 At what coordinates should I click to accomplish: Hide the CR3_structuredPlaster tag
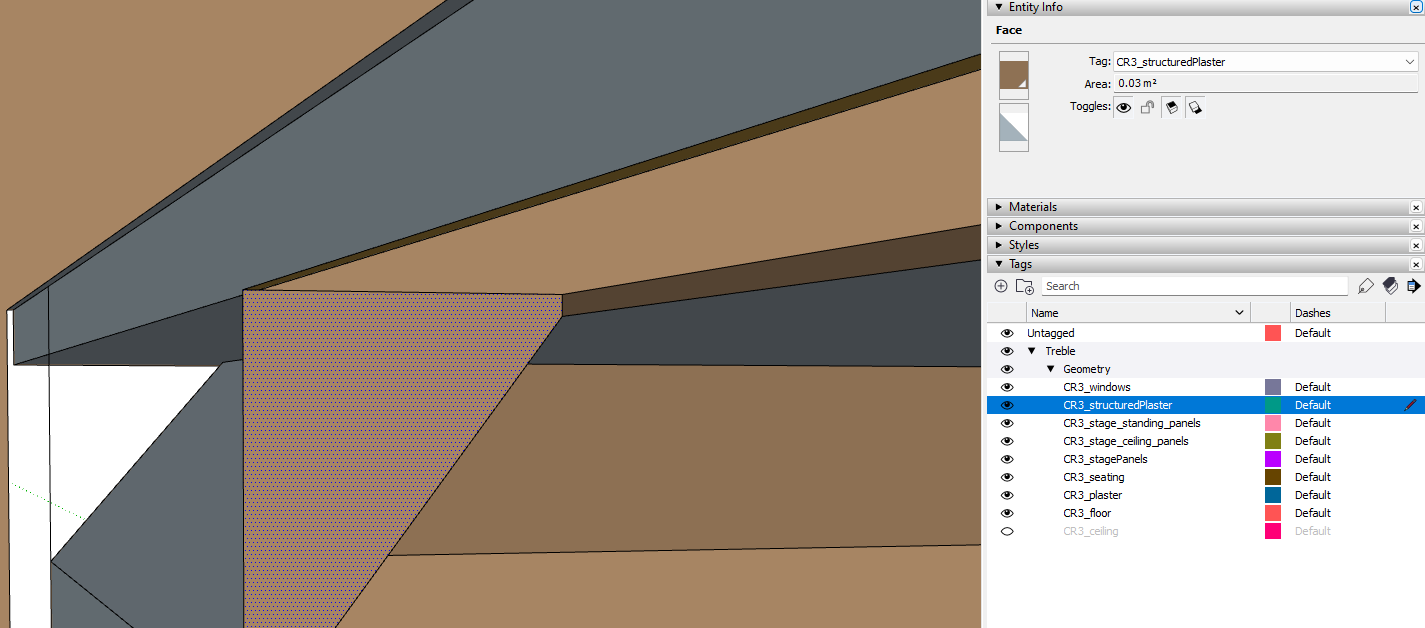tap(1007, 405)
